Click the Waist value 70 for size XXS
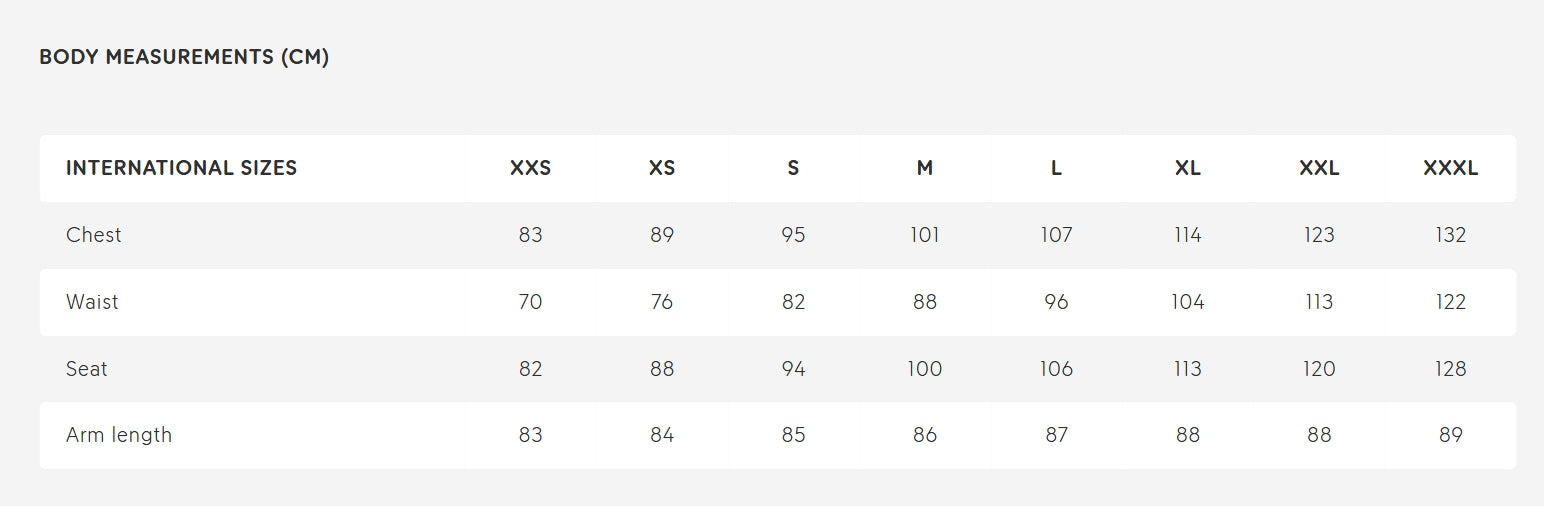 pyautogui.click(x=530, y=302)
